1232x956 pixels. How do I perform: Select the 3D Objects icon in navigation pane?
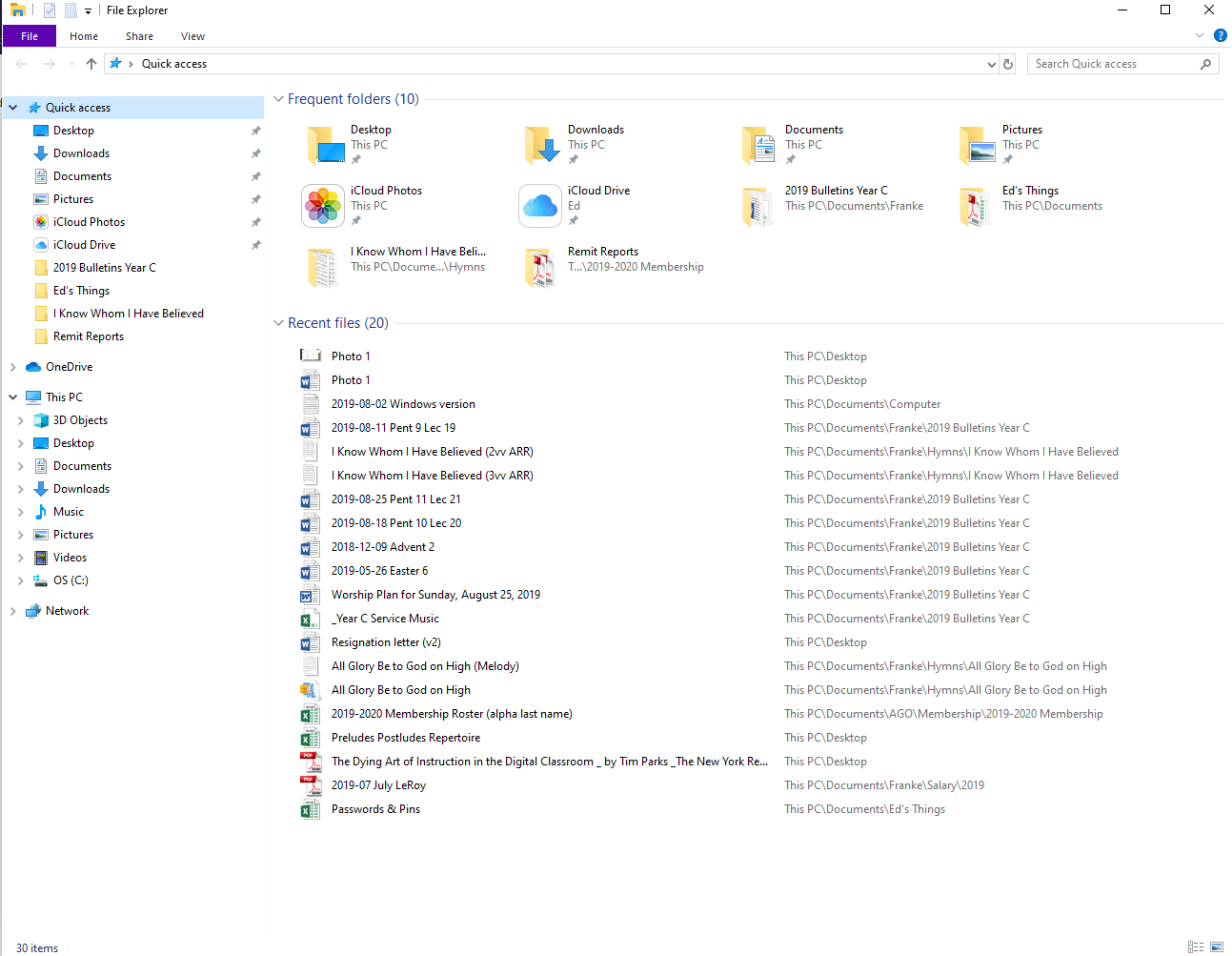coord(41,420)
